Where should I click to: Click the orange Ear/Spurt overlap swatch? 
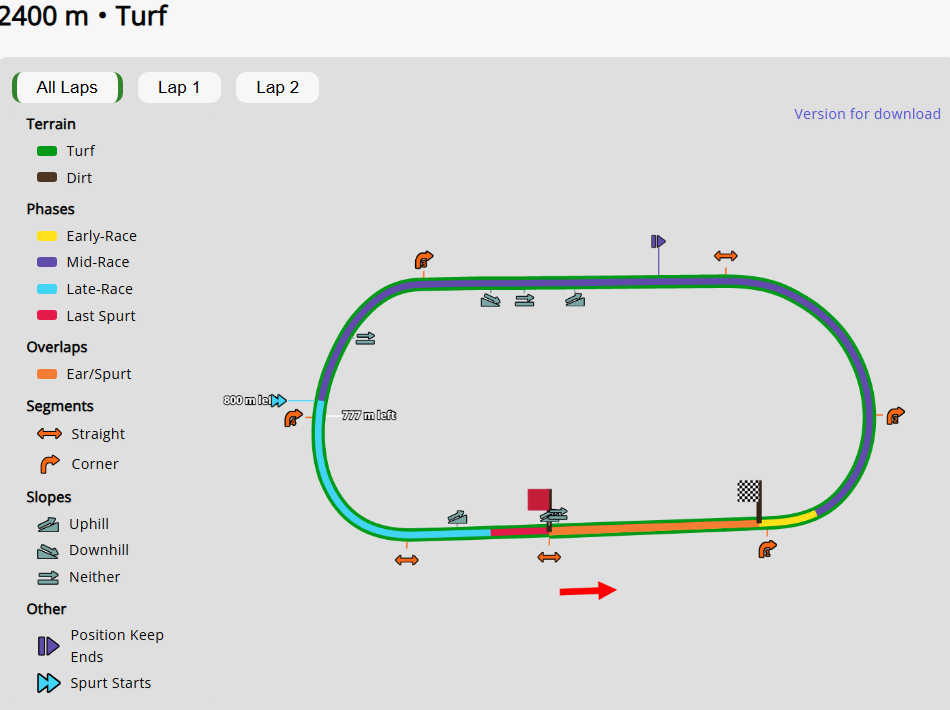(x=47, y=374)
